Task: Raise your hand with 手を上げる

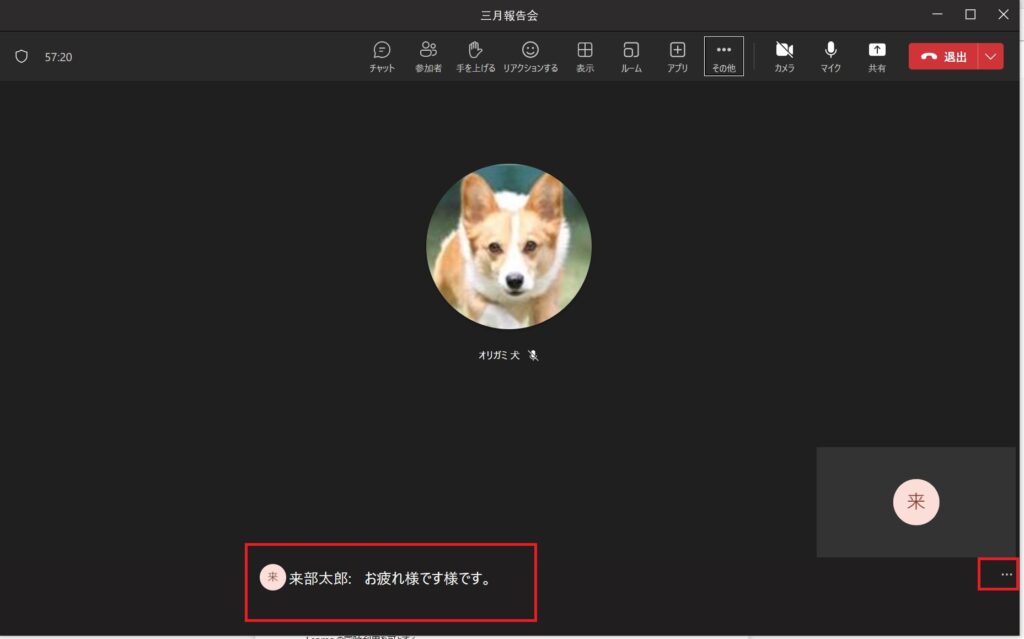Action: (x=476, y=56)
